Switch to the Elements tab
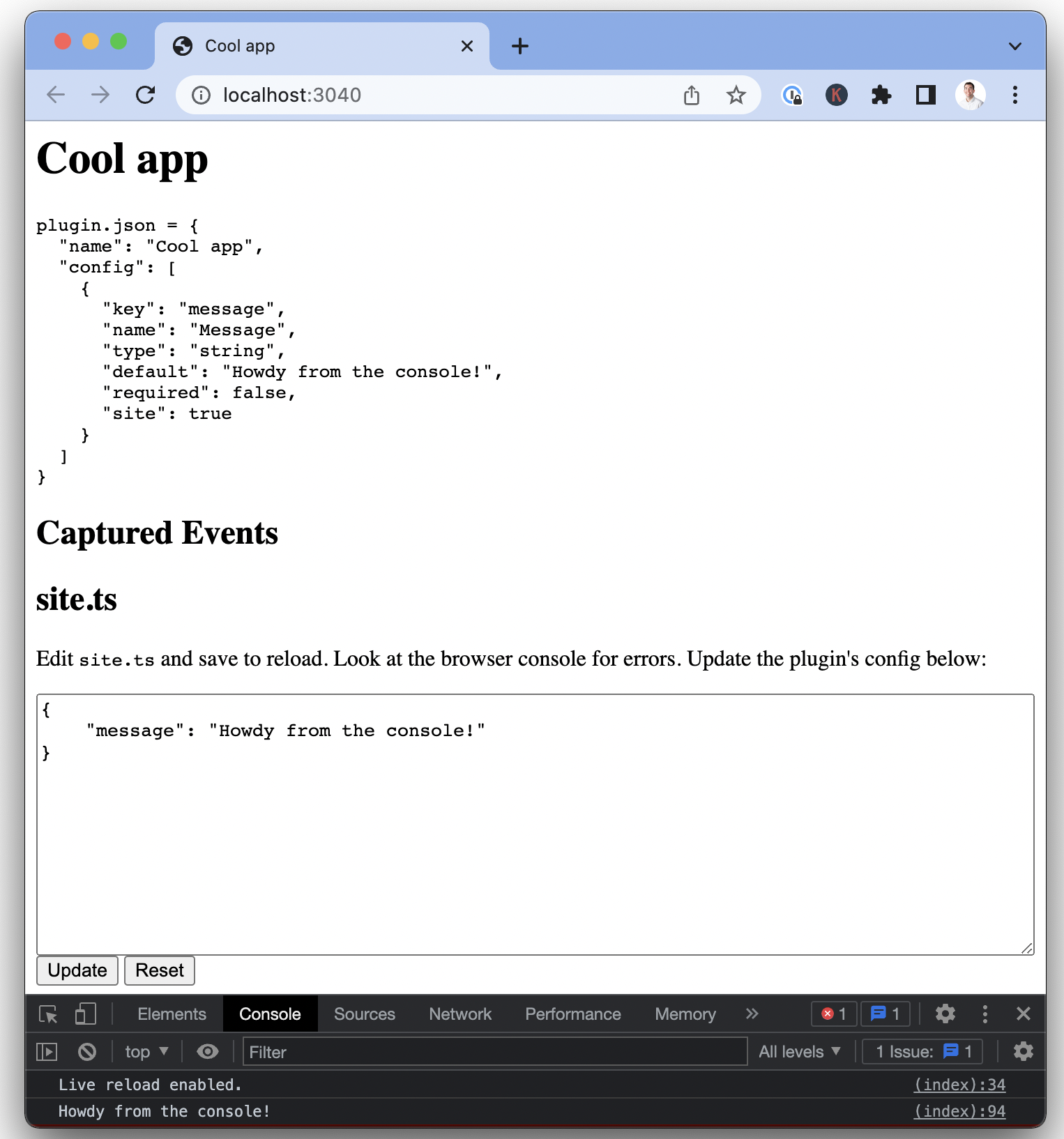 pos(172,1014)
